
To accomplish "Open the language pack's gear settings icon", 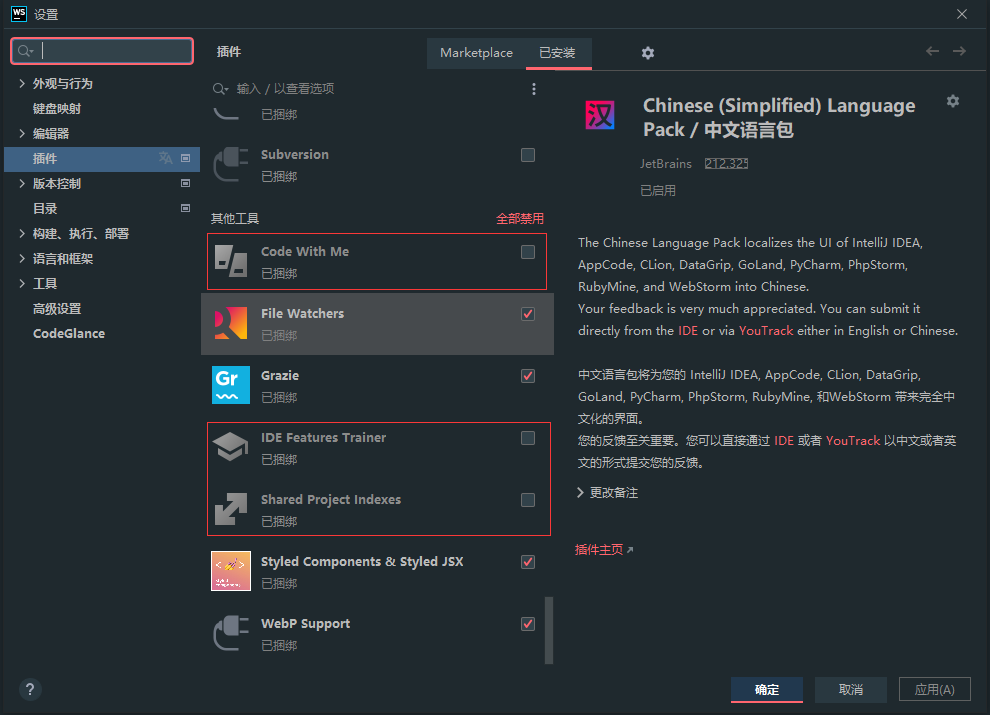I will 952,100.
